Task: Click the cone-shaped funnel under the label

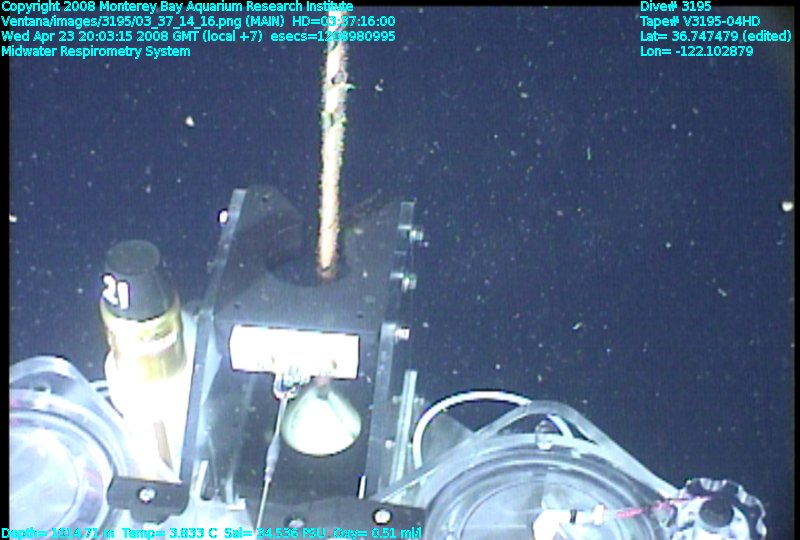Action: point(320,420)
